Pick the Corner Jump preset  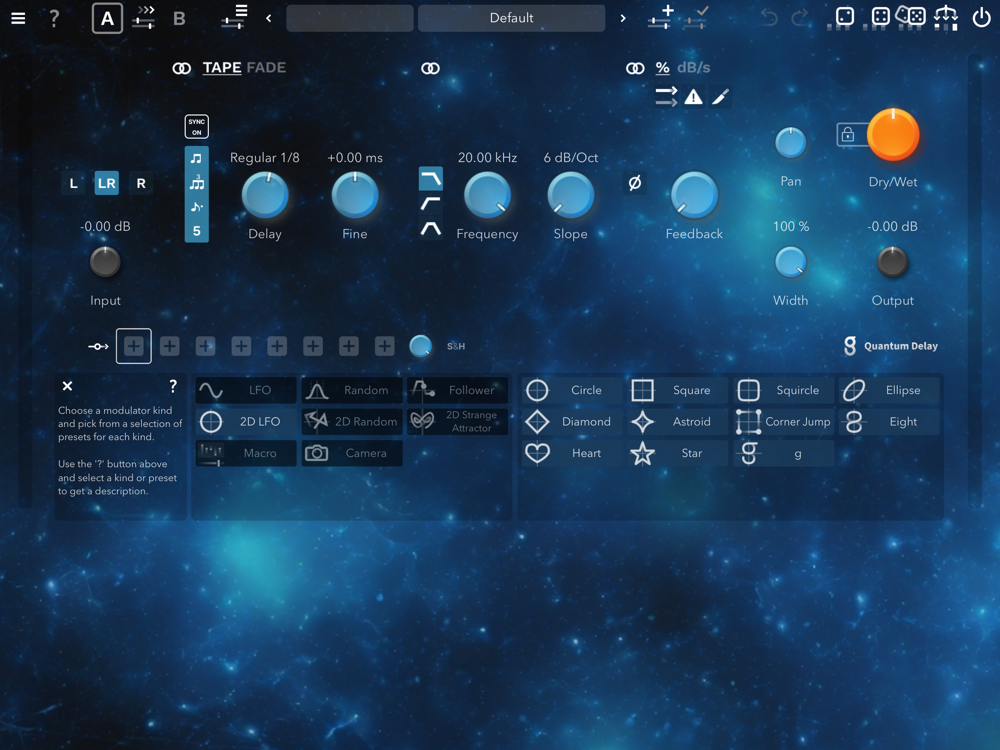tap(784, 422)
